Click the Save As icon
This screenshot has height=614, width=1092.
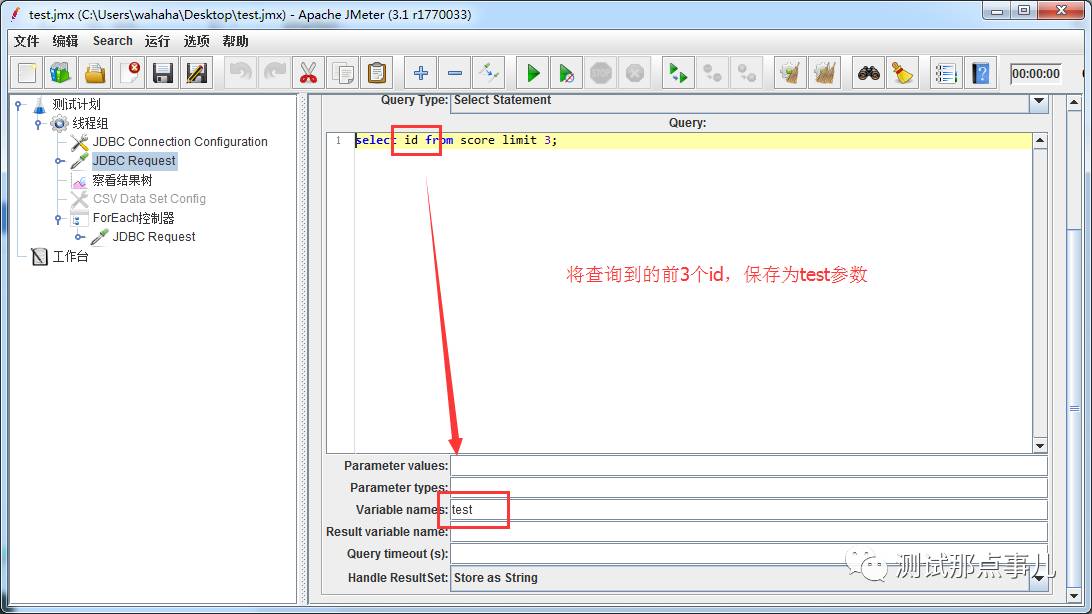[x=197, y=72]
